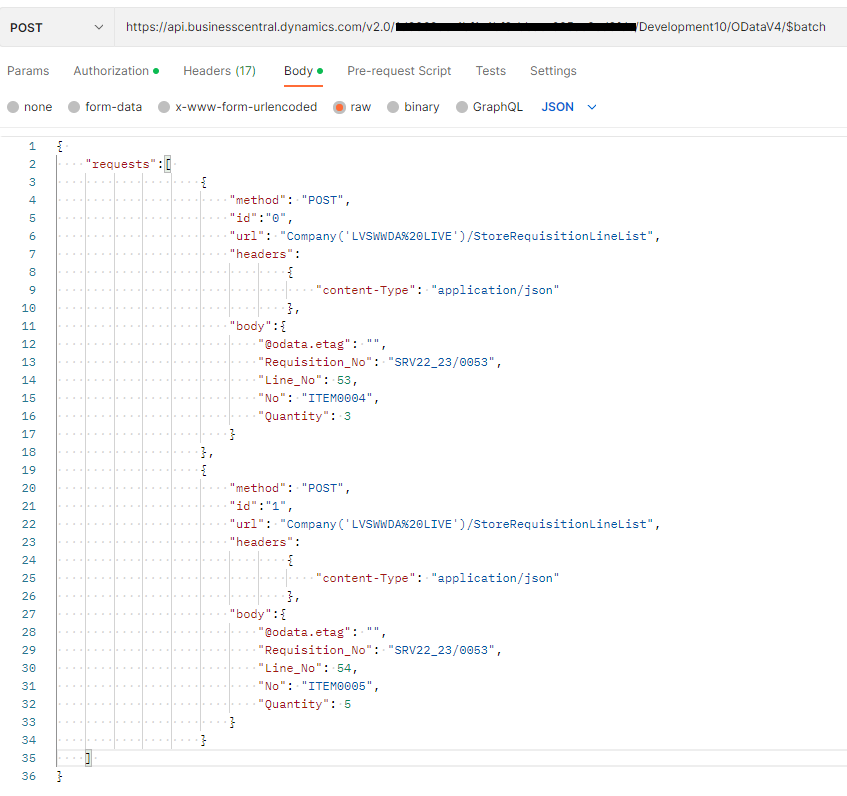Click the chevron next to POST method

98,27
